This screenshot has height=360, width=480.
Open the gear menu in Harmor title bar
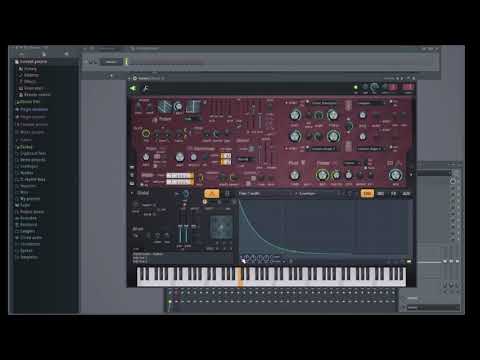coord(135,78)
